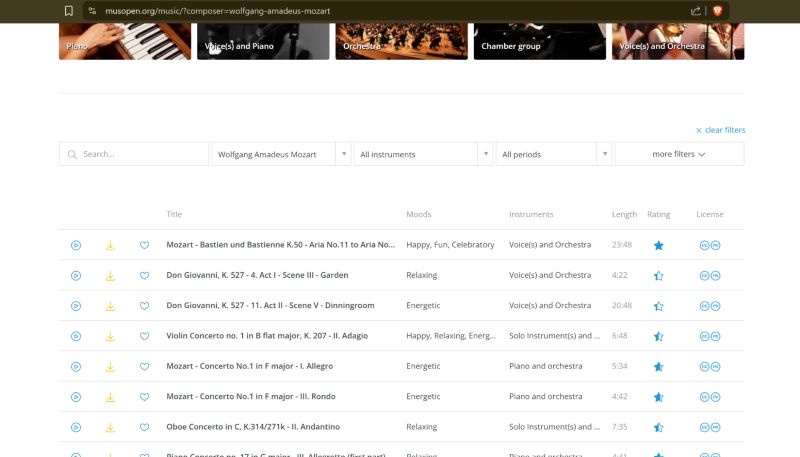Open Chamber group category card
The width and height of the screenshot is (800, 457).
pyautogui.click(x=540, y=41)
